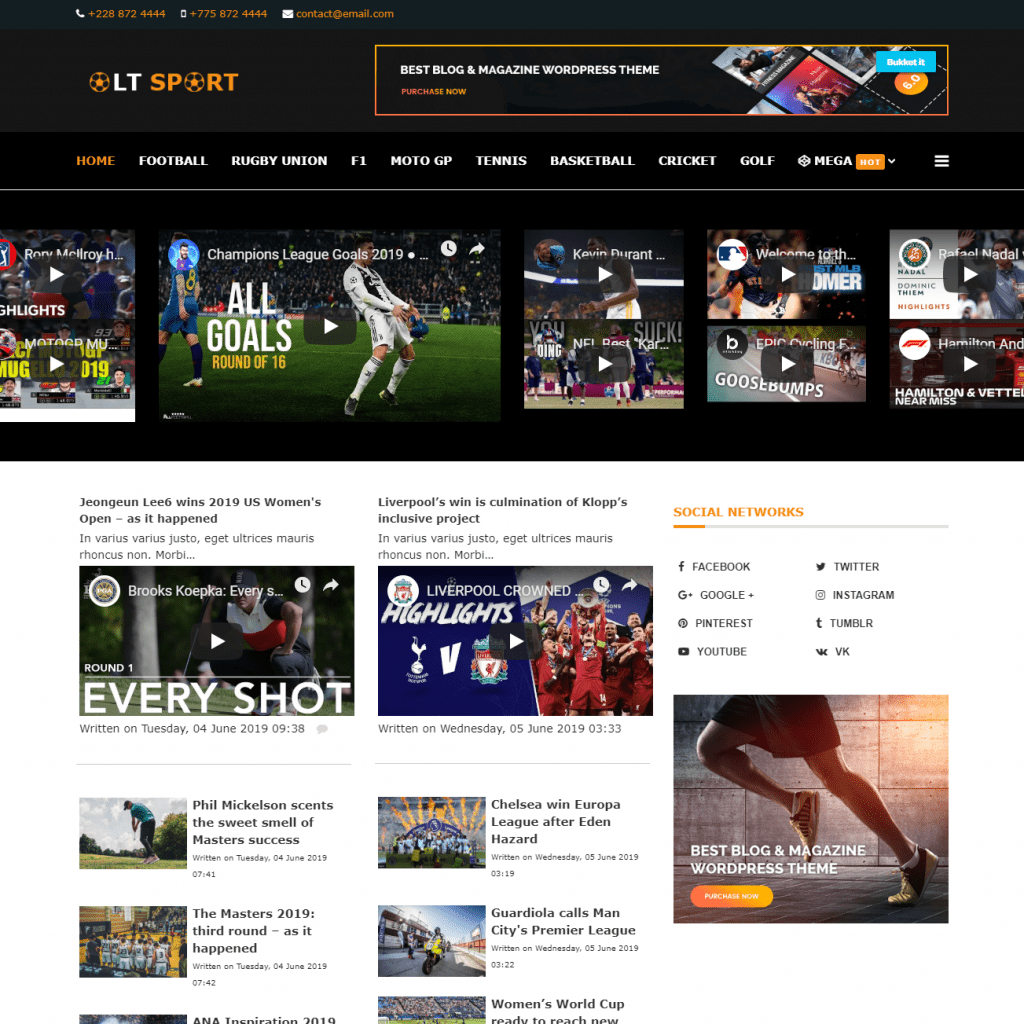Viewport: 1024px width, 1024px height.
Task: Click Chelsea Europa League celebration thumbnail
Action: point(432,833)
